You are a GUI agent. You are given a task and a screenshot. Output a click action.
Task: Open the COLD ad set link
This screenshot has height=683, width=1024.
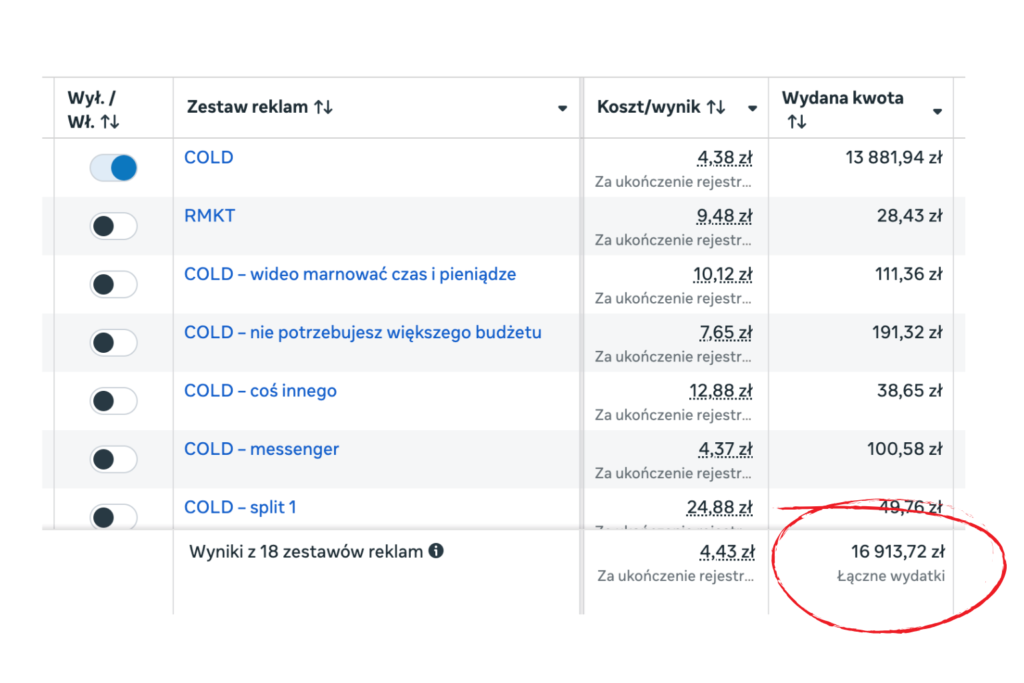[208, 157]
